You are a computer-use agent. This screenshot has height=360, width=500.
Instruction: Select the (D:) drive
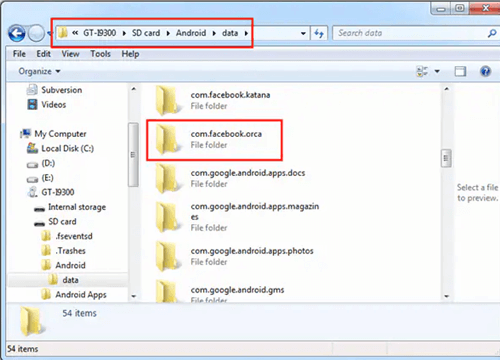48,163
